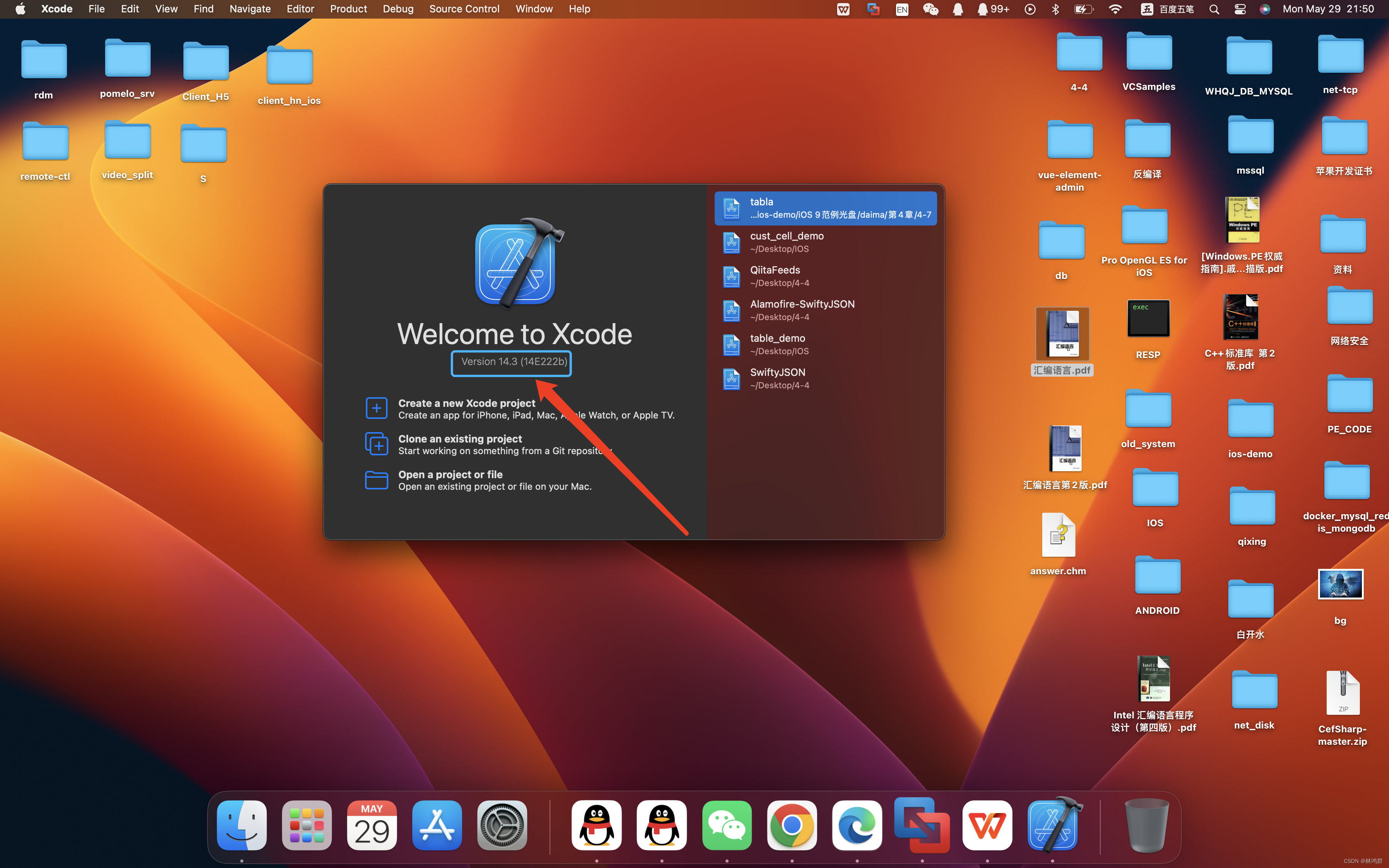Open Microsoft Edge from the Dock

857,825
